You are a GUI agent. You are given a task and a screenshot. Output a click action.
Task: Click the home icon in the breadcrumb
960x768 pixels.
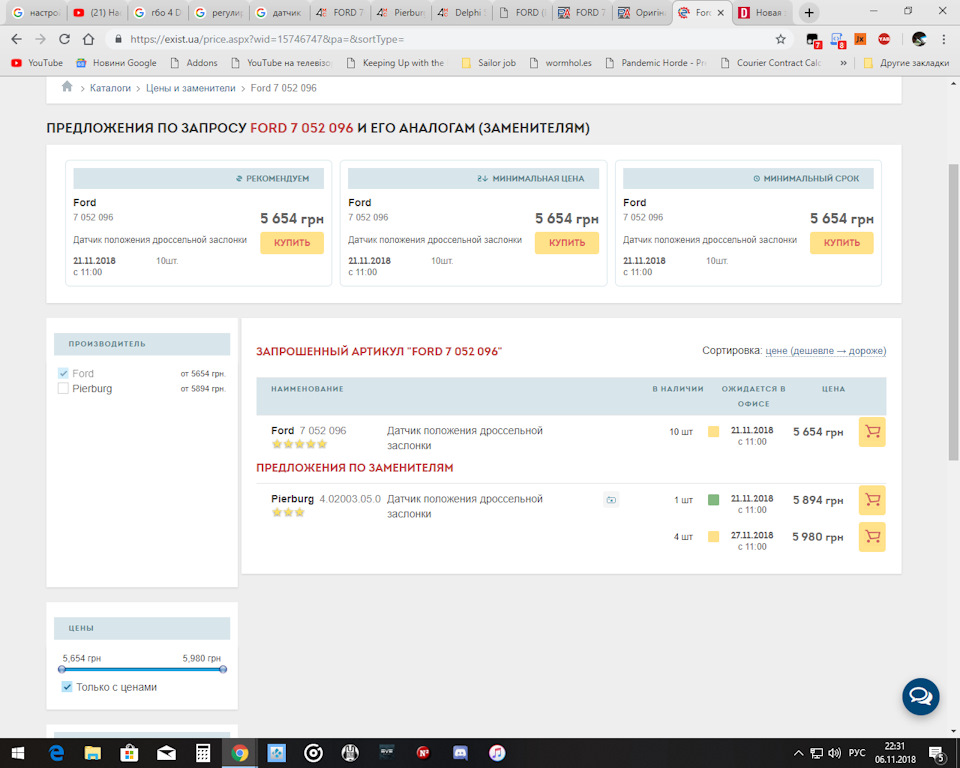pyautogui.click(x=67, y=87)
